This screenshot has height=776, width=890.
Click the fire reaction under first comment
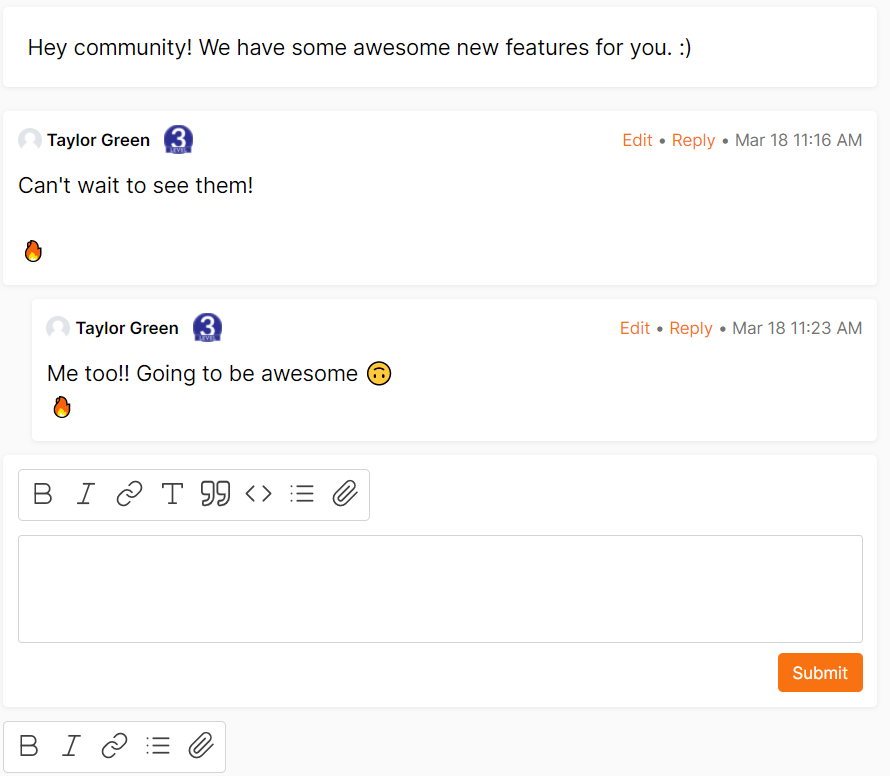[x=33, y=250]
